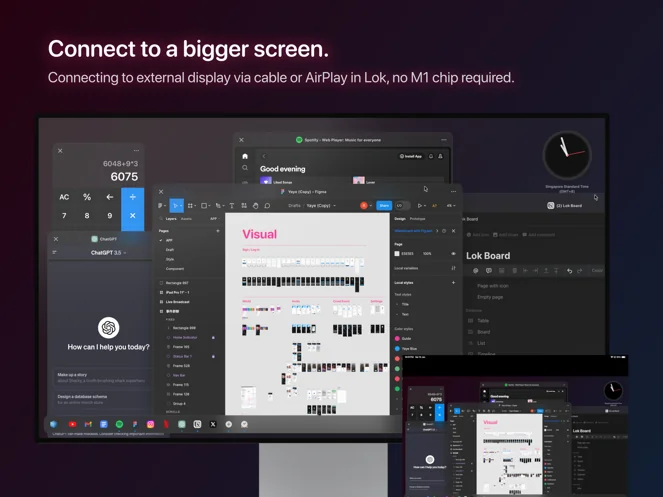The image size is (663, 497).
Task: Select the Text tool in Figma toolbar
Action: coord(231,205)
